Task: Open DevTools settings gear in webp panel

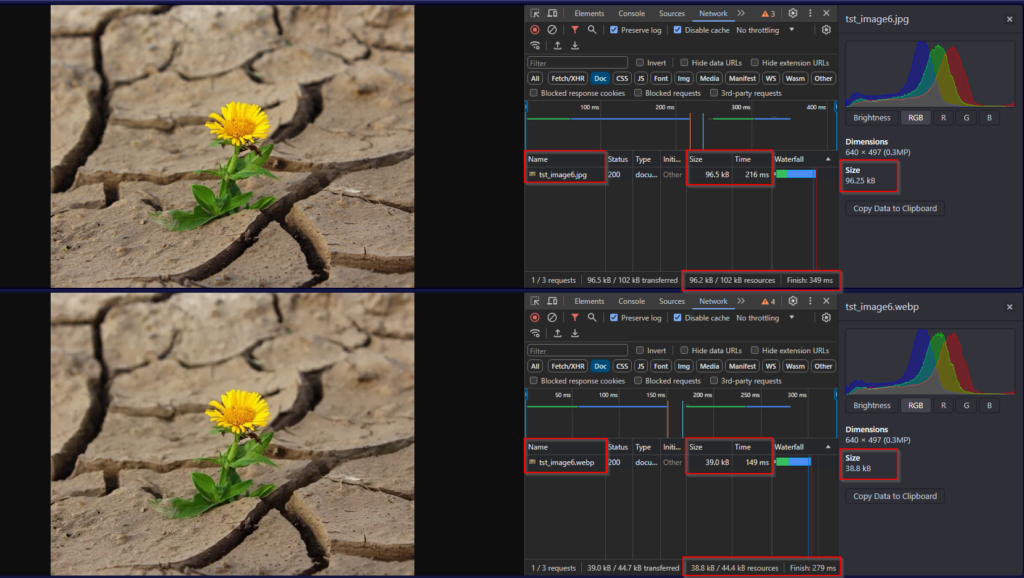Action: [x=793, y=301]
